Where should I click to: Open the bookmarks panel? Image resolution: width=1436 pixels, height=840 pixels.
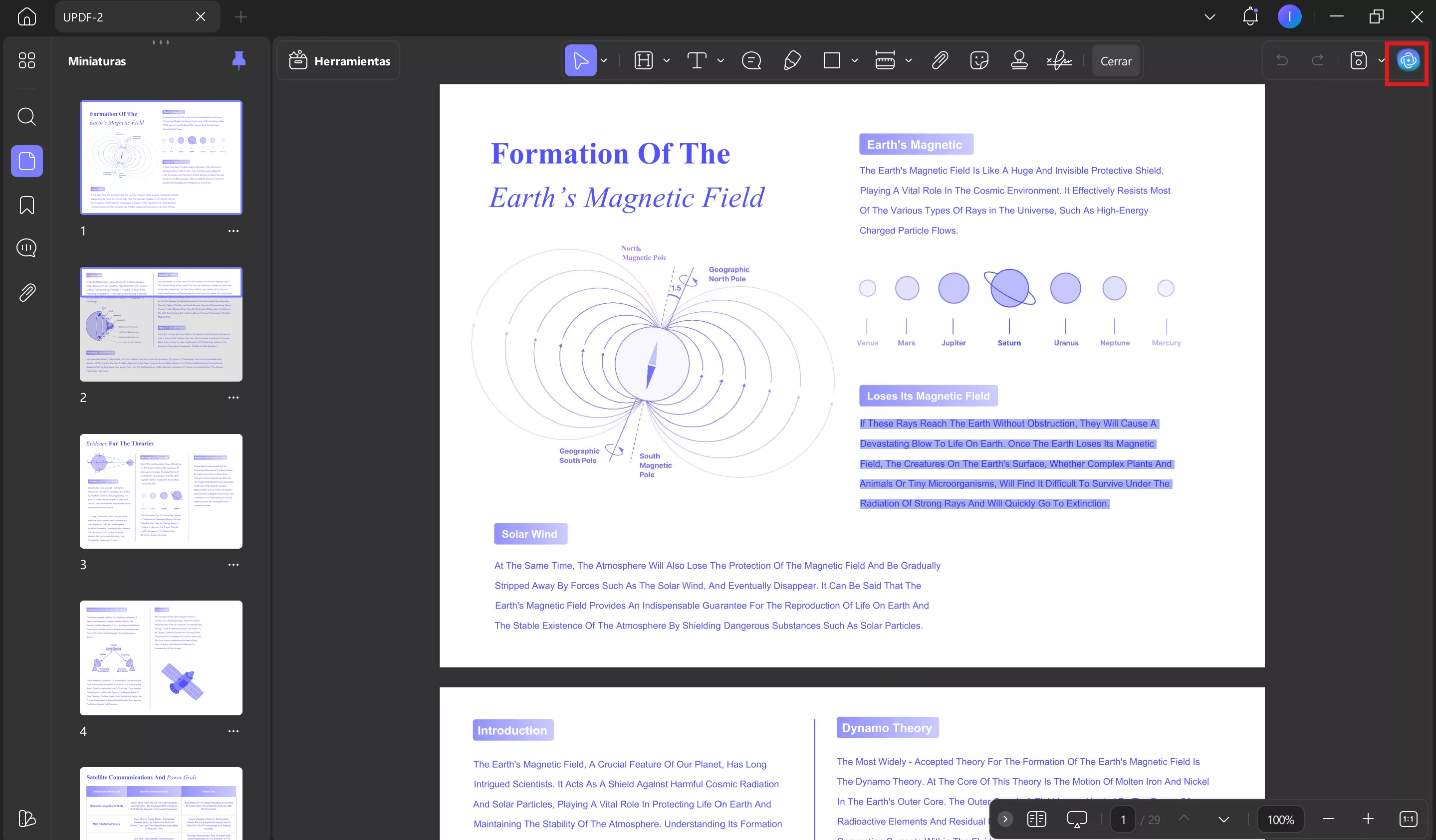coord(27,205)
